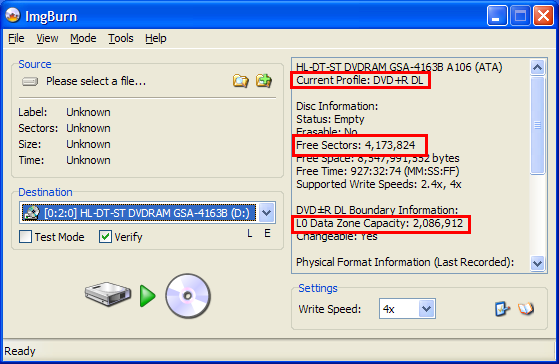Open the create image file icon with green plus
Viewport: 559px width, 364px height.
[264, 81]
